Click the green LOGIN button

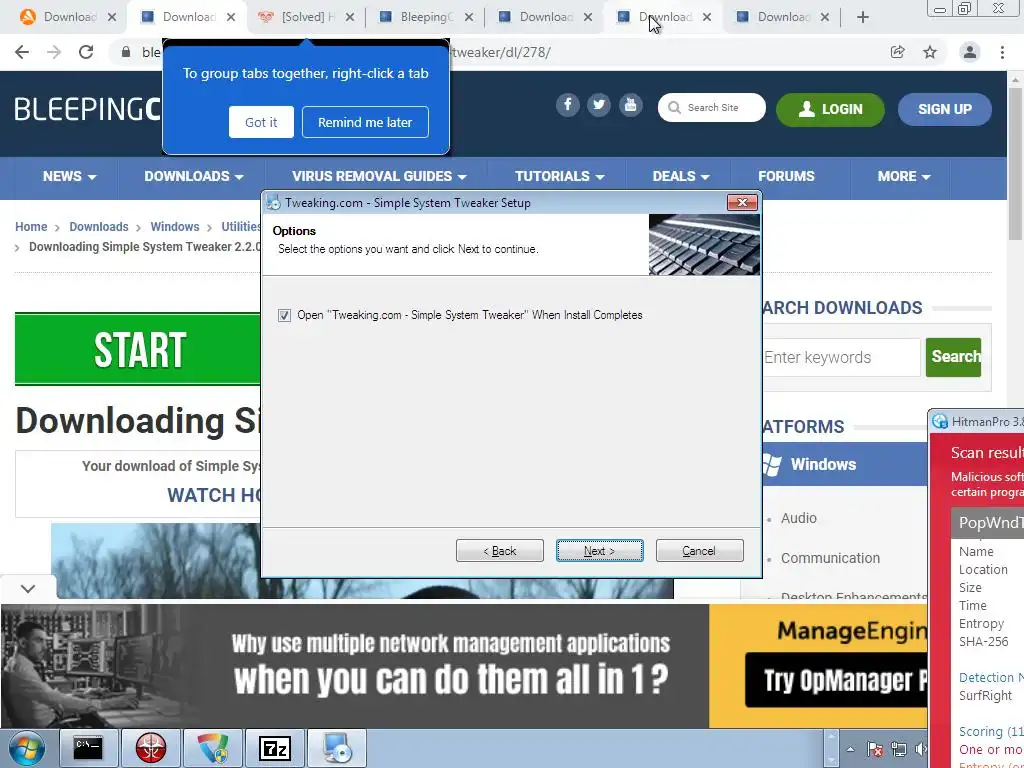tap(830, 109)
